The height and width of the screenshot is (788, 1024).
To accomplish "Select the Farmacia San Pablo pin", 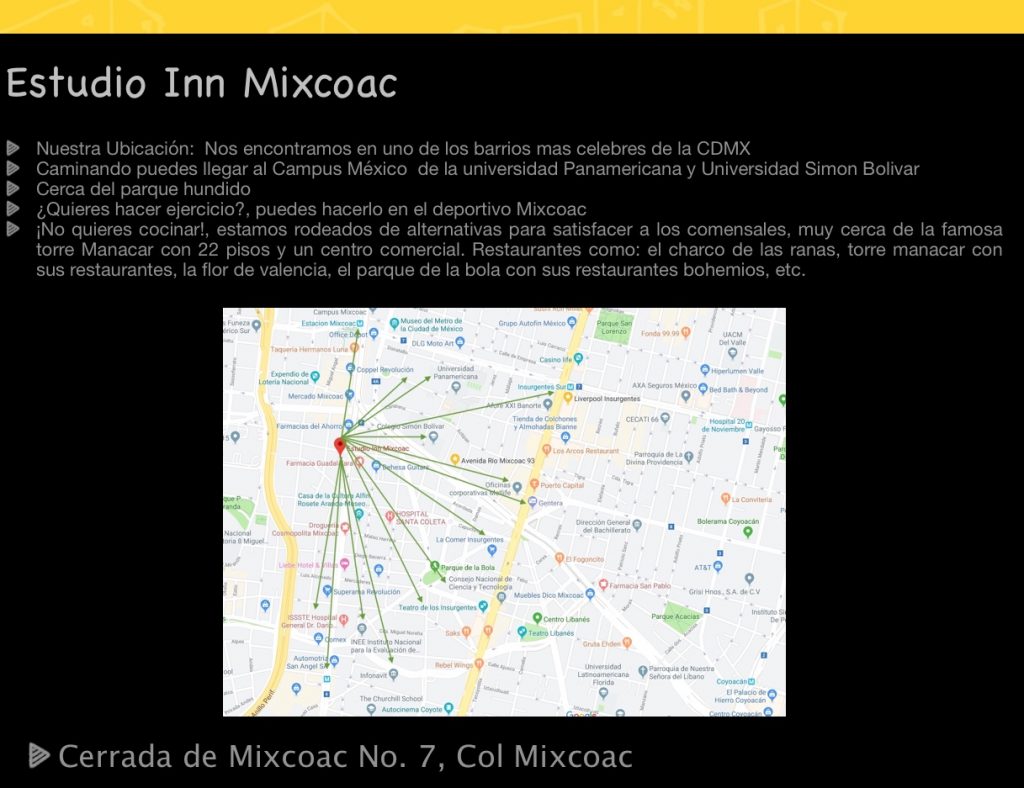I will click(x=603, y=585).
